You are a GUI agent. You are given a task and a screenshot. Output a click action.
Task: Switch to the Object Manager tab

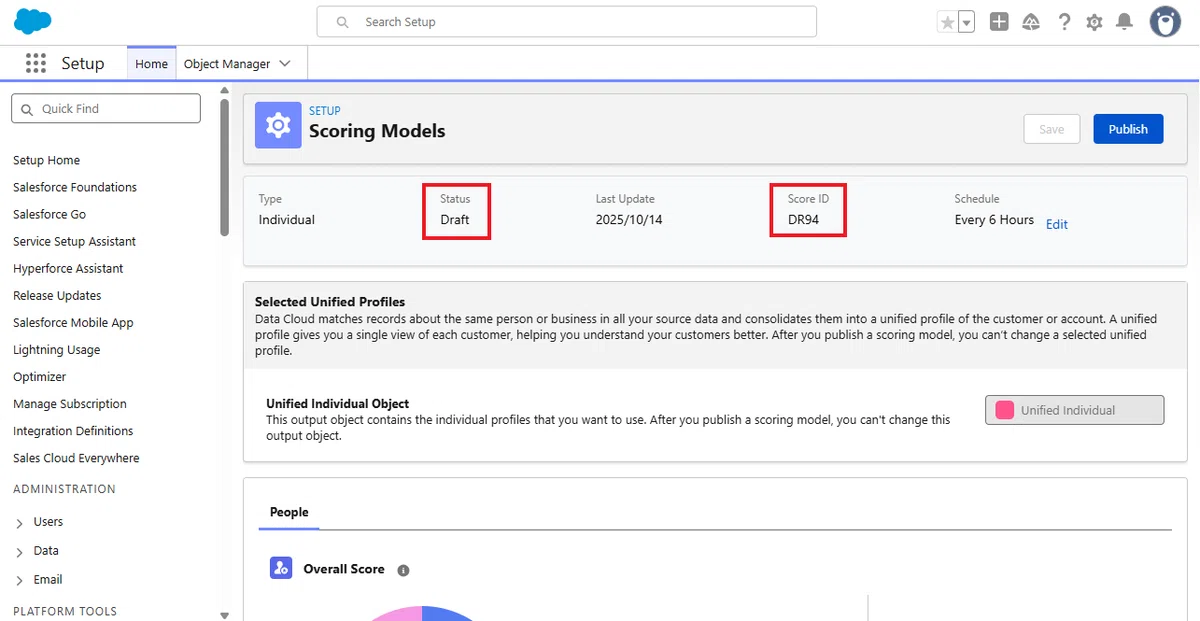click(227, 64)
